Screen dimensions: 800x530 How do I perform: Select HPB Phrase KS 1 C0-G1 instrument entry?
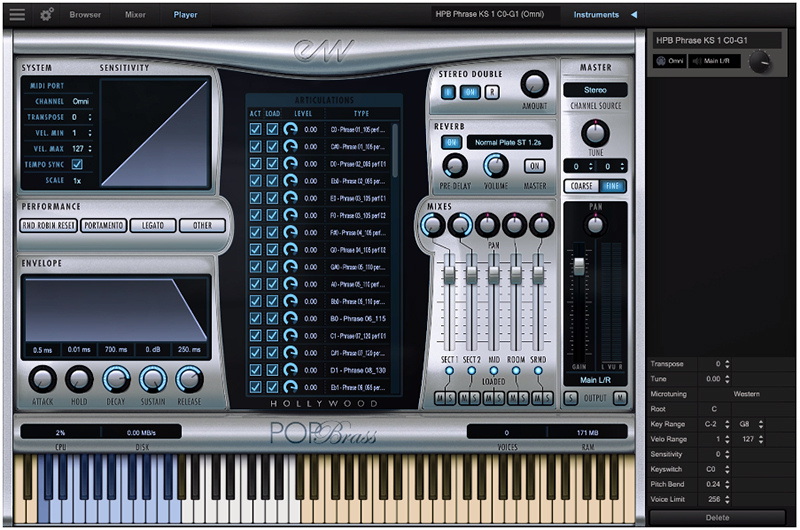click(x=716, y=40)
